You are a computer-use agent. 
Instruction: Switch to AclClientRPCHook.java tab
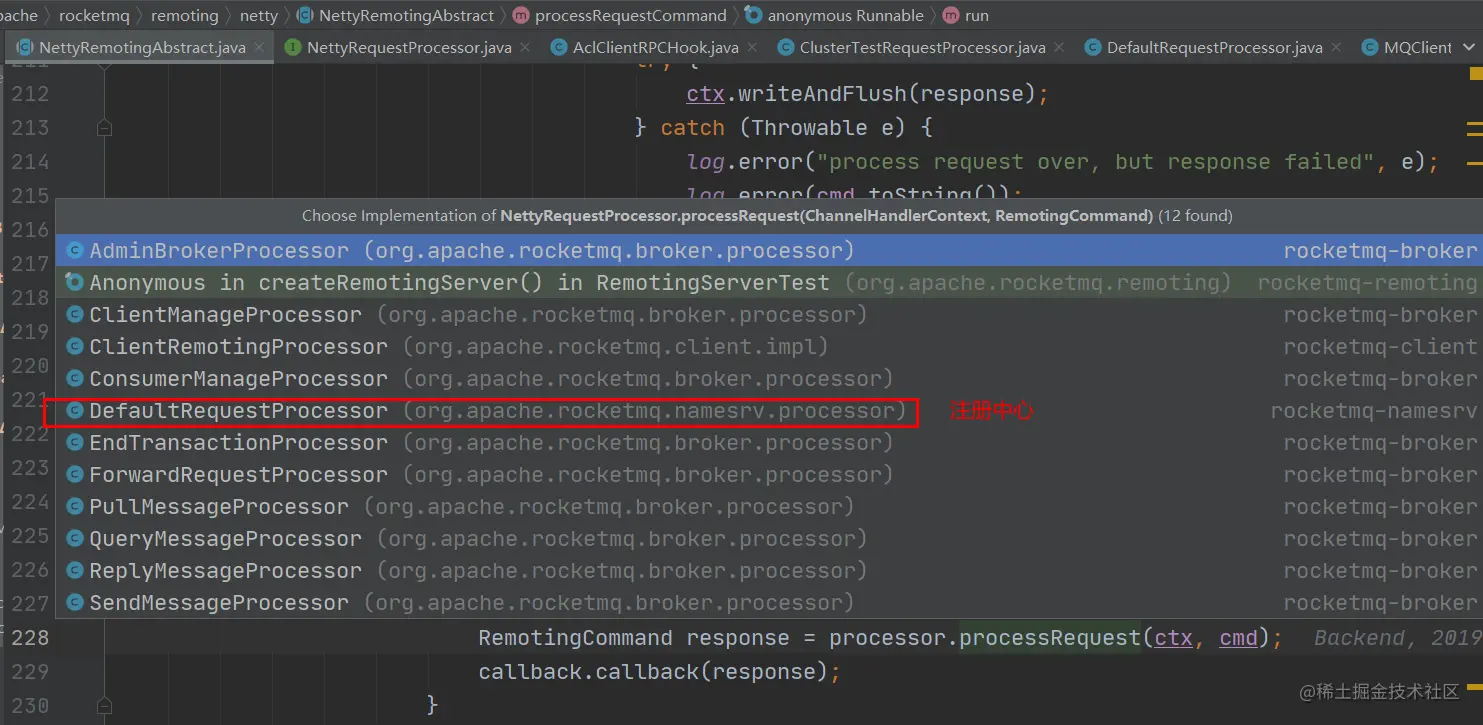(x=656, y=47)
